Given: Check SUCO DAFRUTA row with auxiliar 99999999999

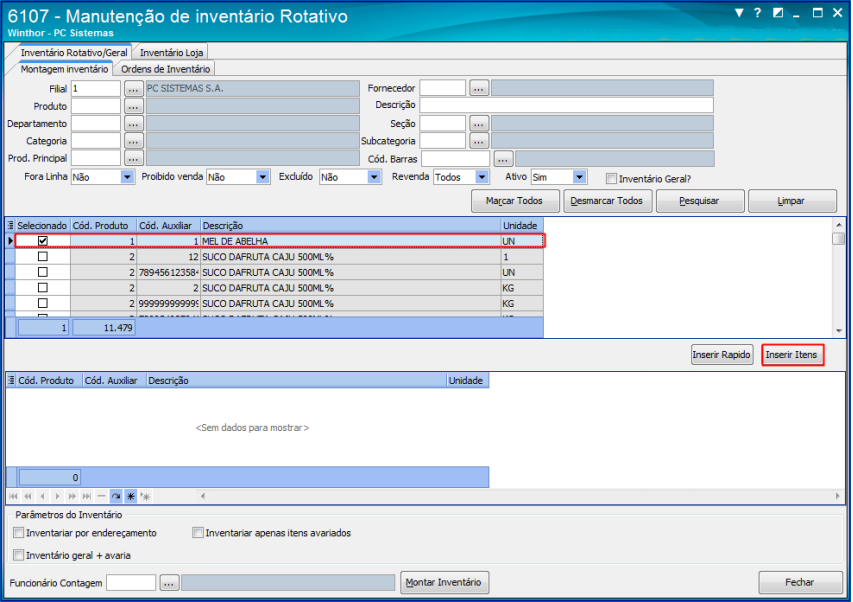Looking at the screenshot, I should coord(43,303).
